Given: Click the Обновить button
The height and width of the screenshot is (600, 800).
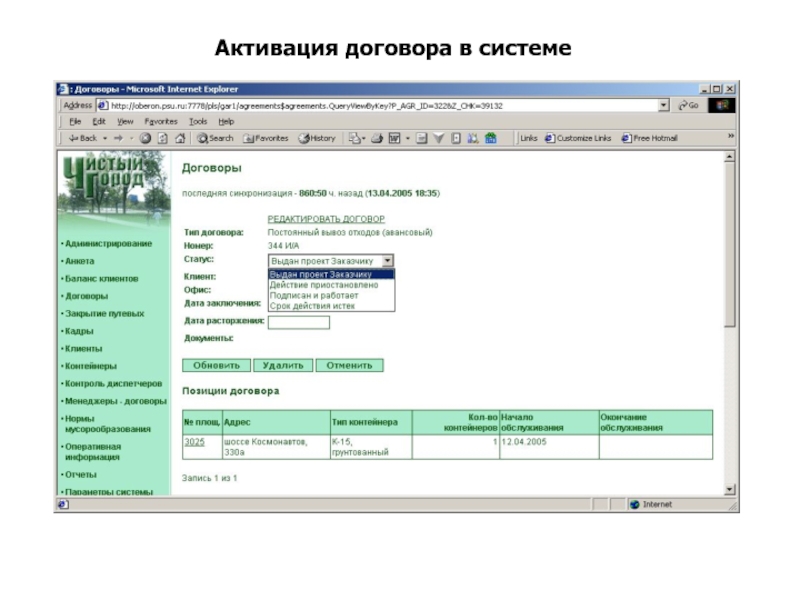Looking at the screenshot, I should coord(216,365).
